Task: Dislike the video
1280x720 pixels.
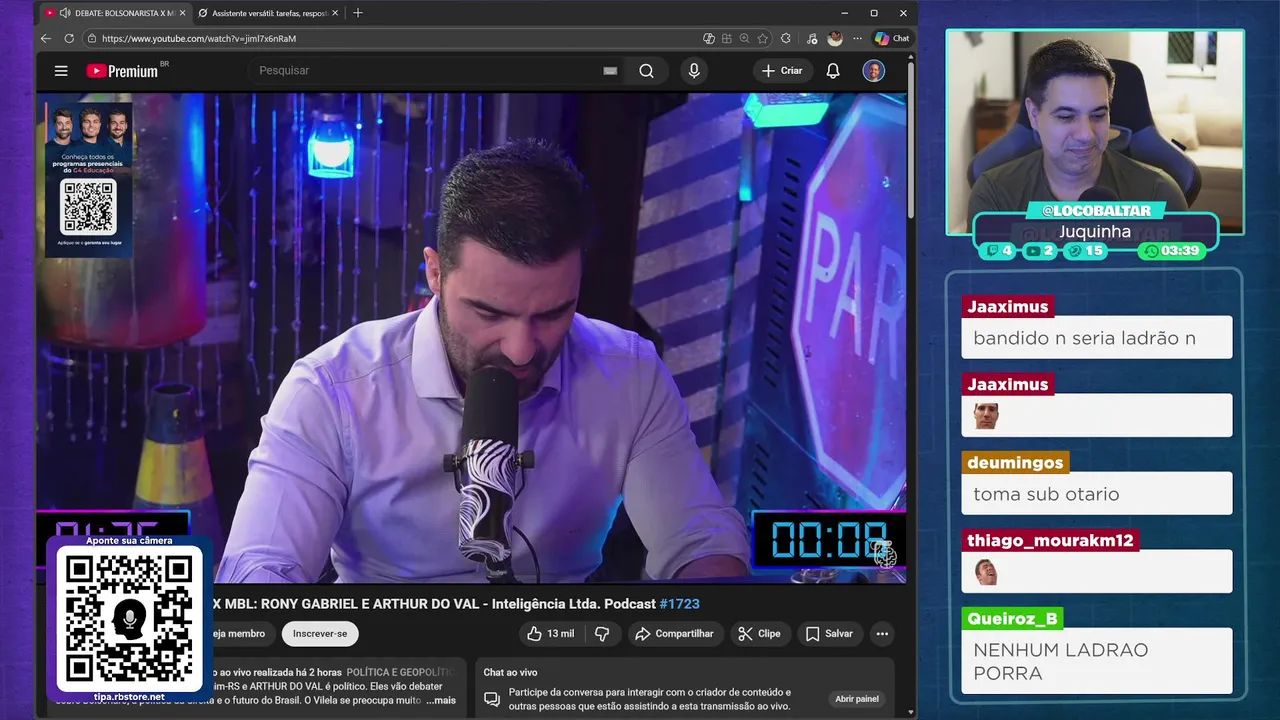Action: point(602,634)
